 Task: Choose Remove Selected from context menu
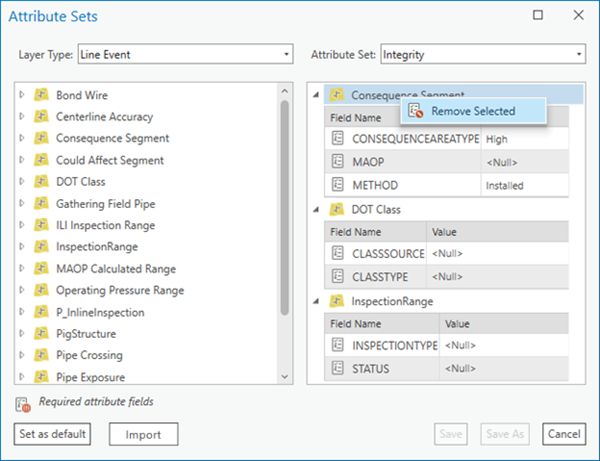tap(473, 111)
